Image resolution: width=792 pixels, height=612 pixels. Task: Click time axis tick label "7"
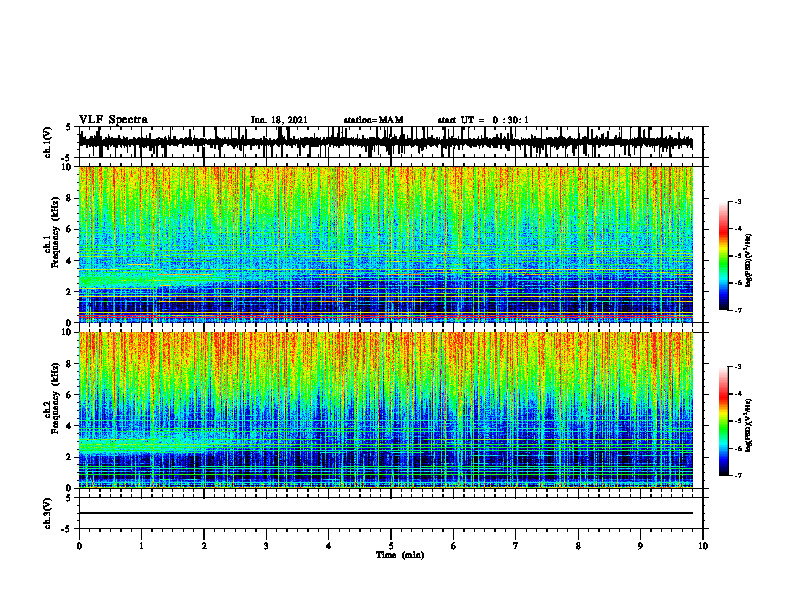[x=516, y=546]
